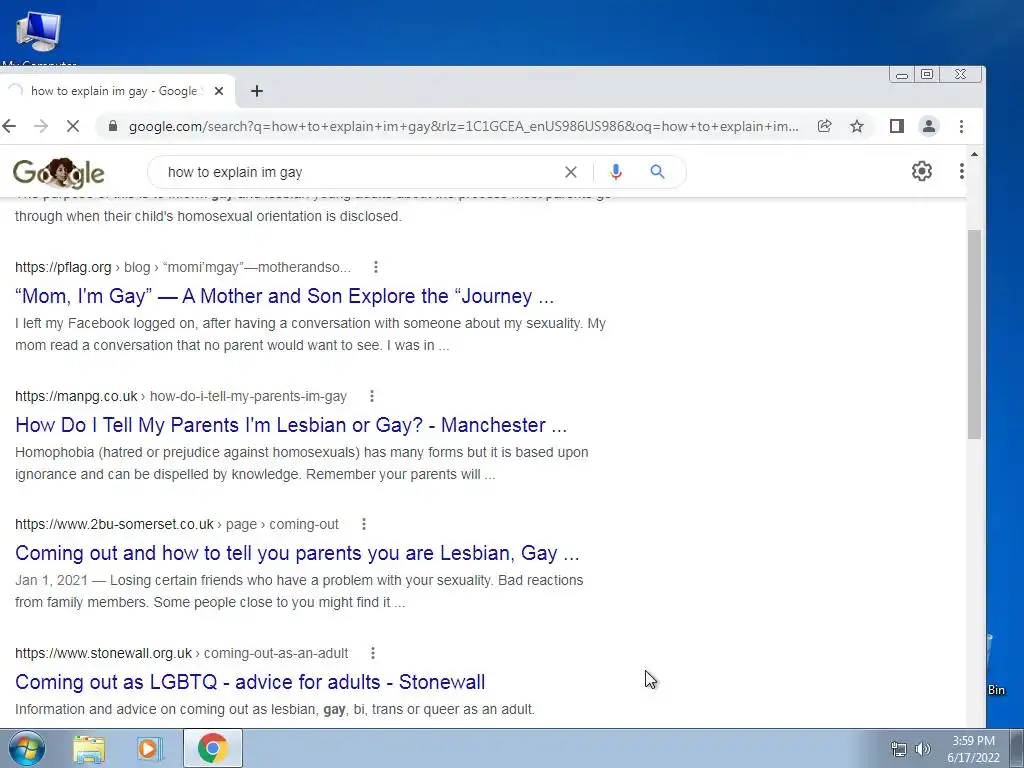Viewport: 1024px width, 768px height.
Task: Share this page icon in address bar
Action: click(824, 126)
